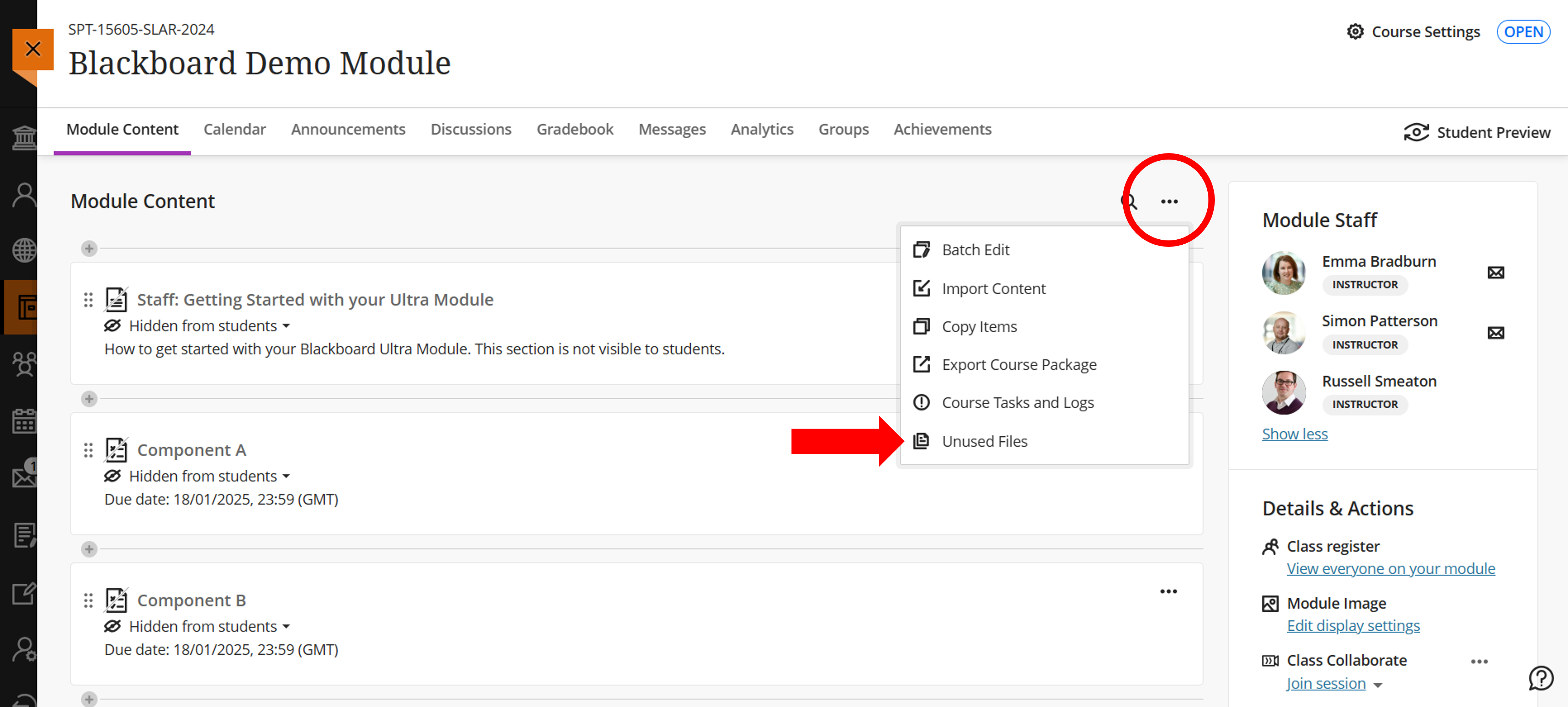Select Export Course Package from the menu
The width and height of the screenshot is (1568, 707).
click(1044, 364)
